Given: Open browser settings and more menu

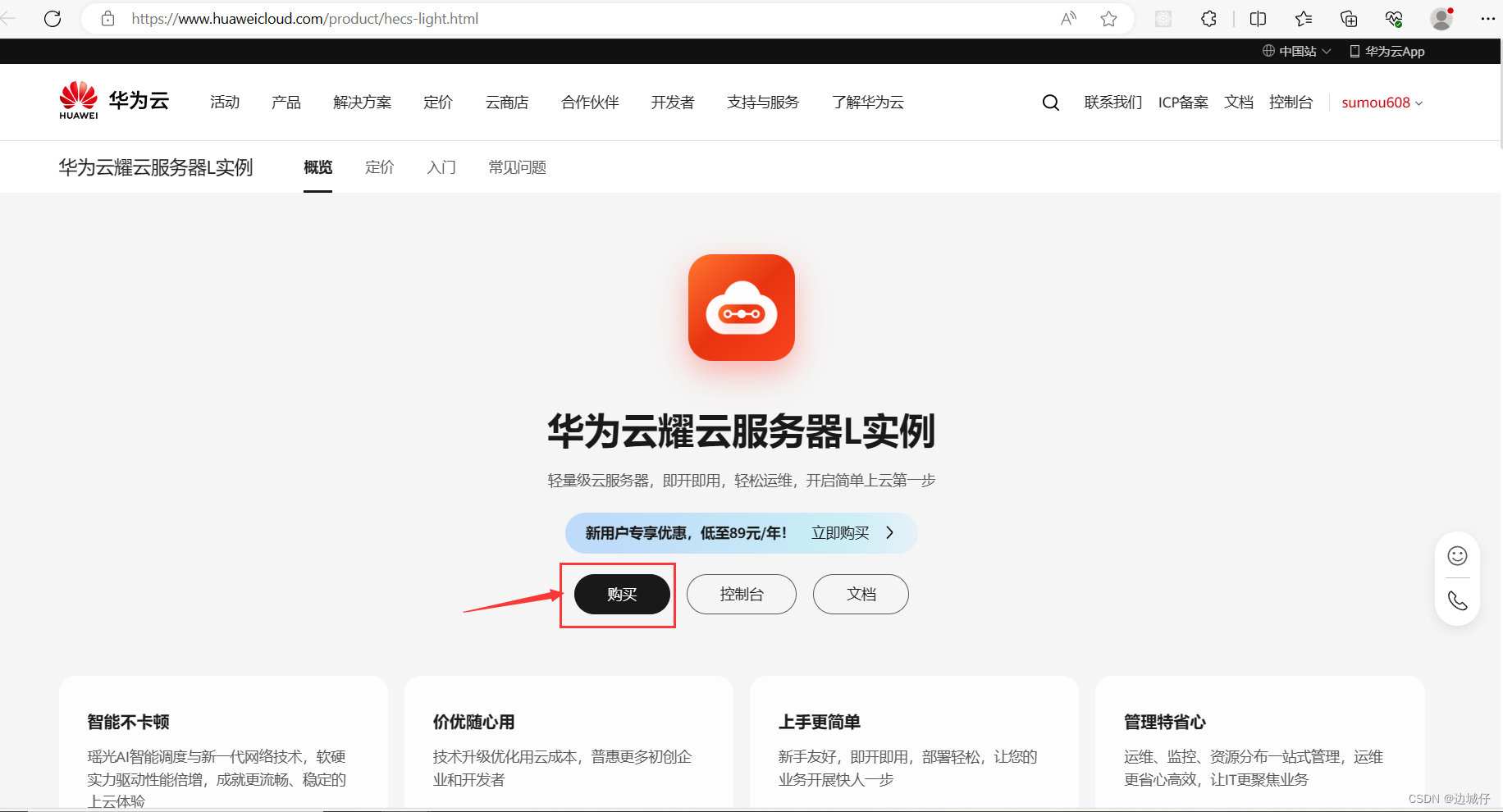Looking at the screenshot, I should [1487, 19].
